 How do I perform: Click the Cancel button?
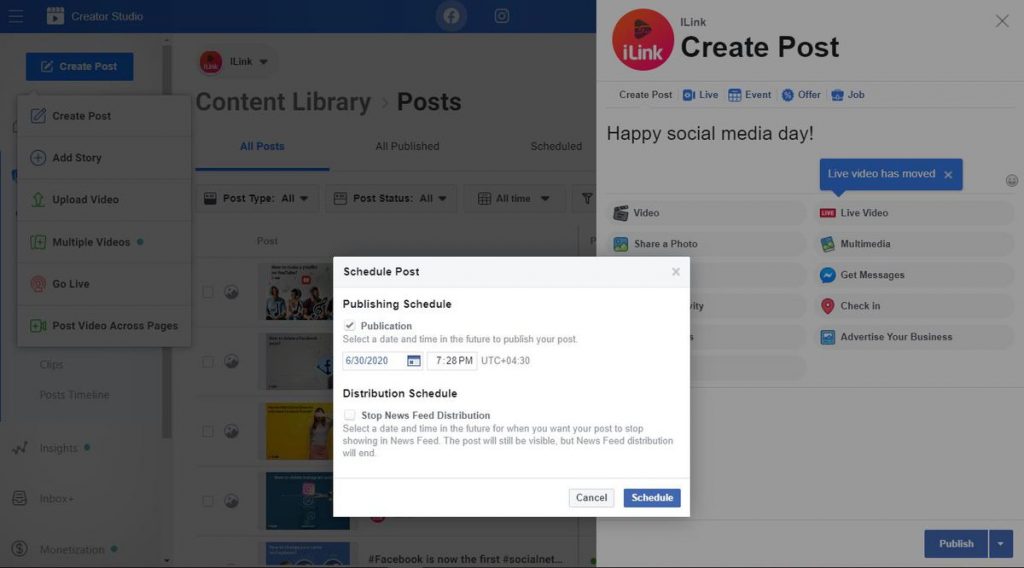point(591,497)
